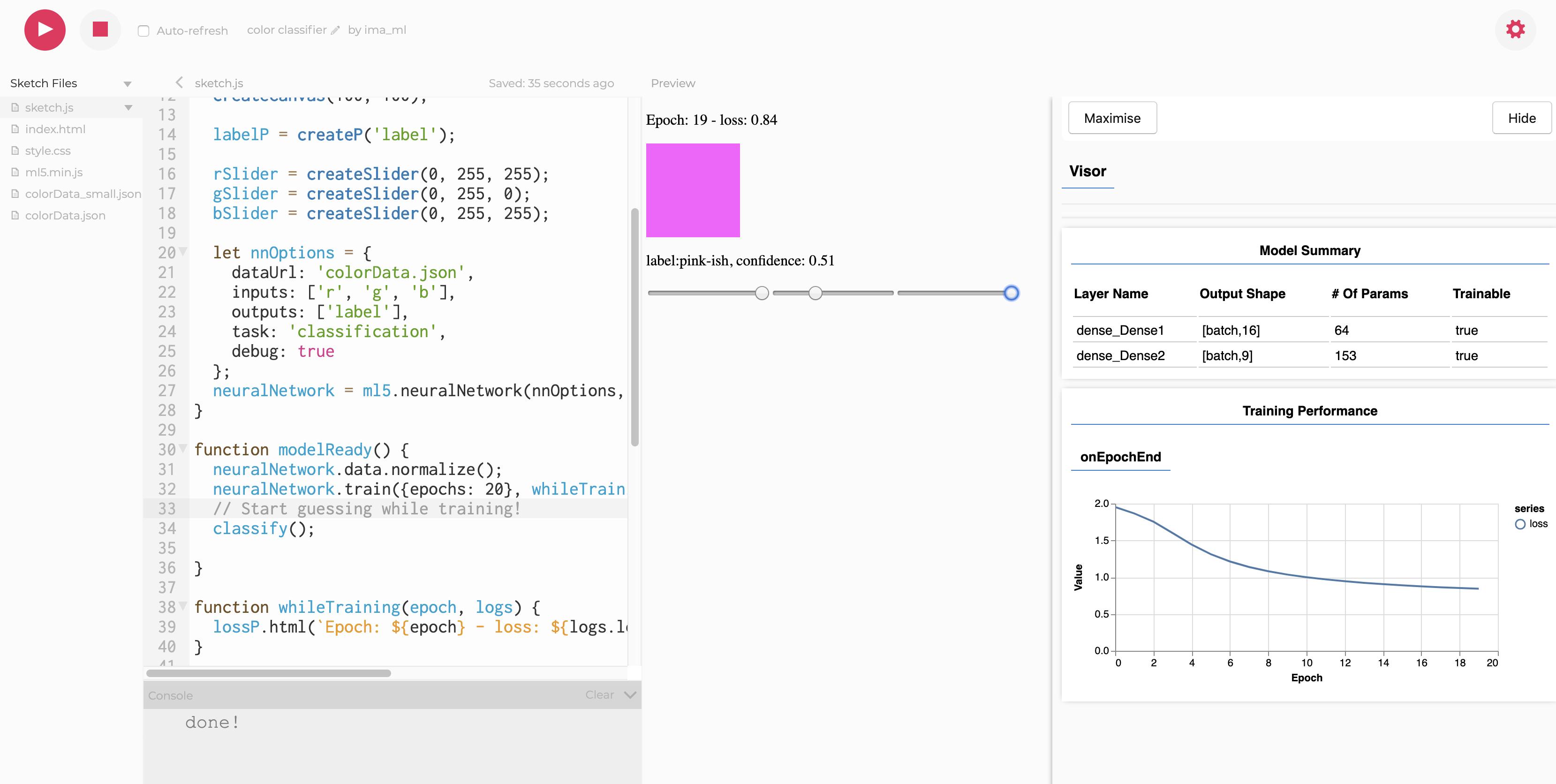Fold the modelReady function at line 30
Image resolution: width=1556 pixels, height=784 pixels.
click(x=183, y=448)
